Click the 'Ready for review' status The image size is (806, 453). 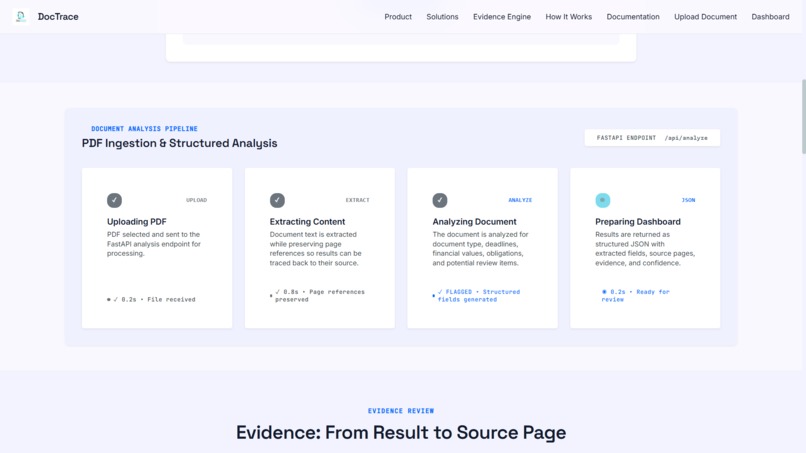pyautogui.click(x=635, y=296)
